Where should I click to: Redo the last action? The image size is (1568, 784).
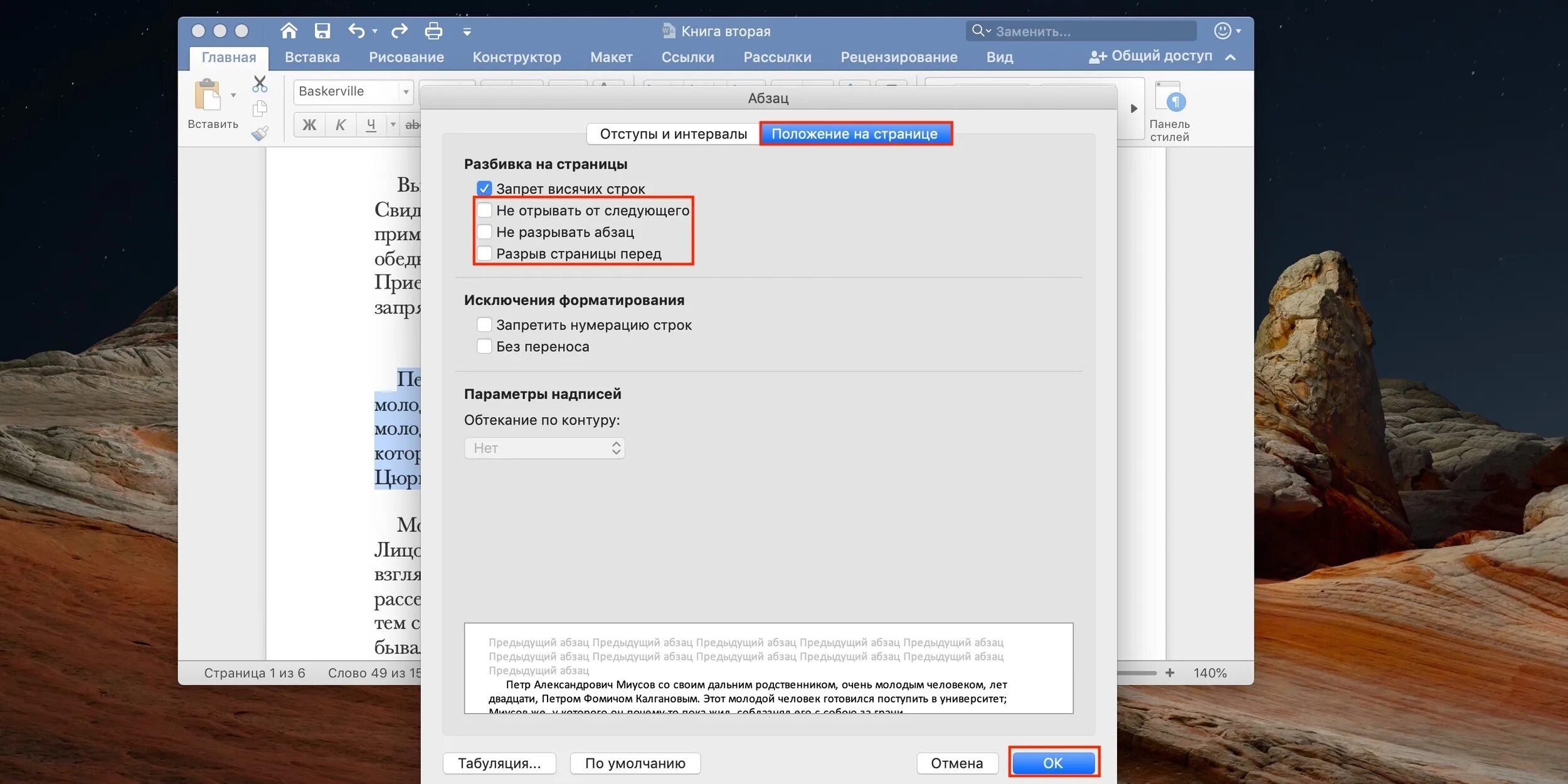pyautogui.click(x=400, y=30)
